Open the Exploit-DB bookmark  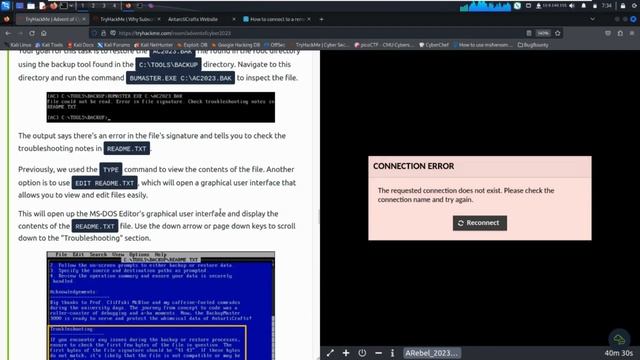(193, 45)
